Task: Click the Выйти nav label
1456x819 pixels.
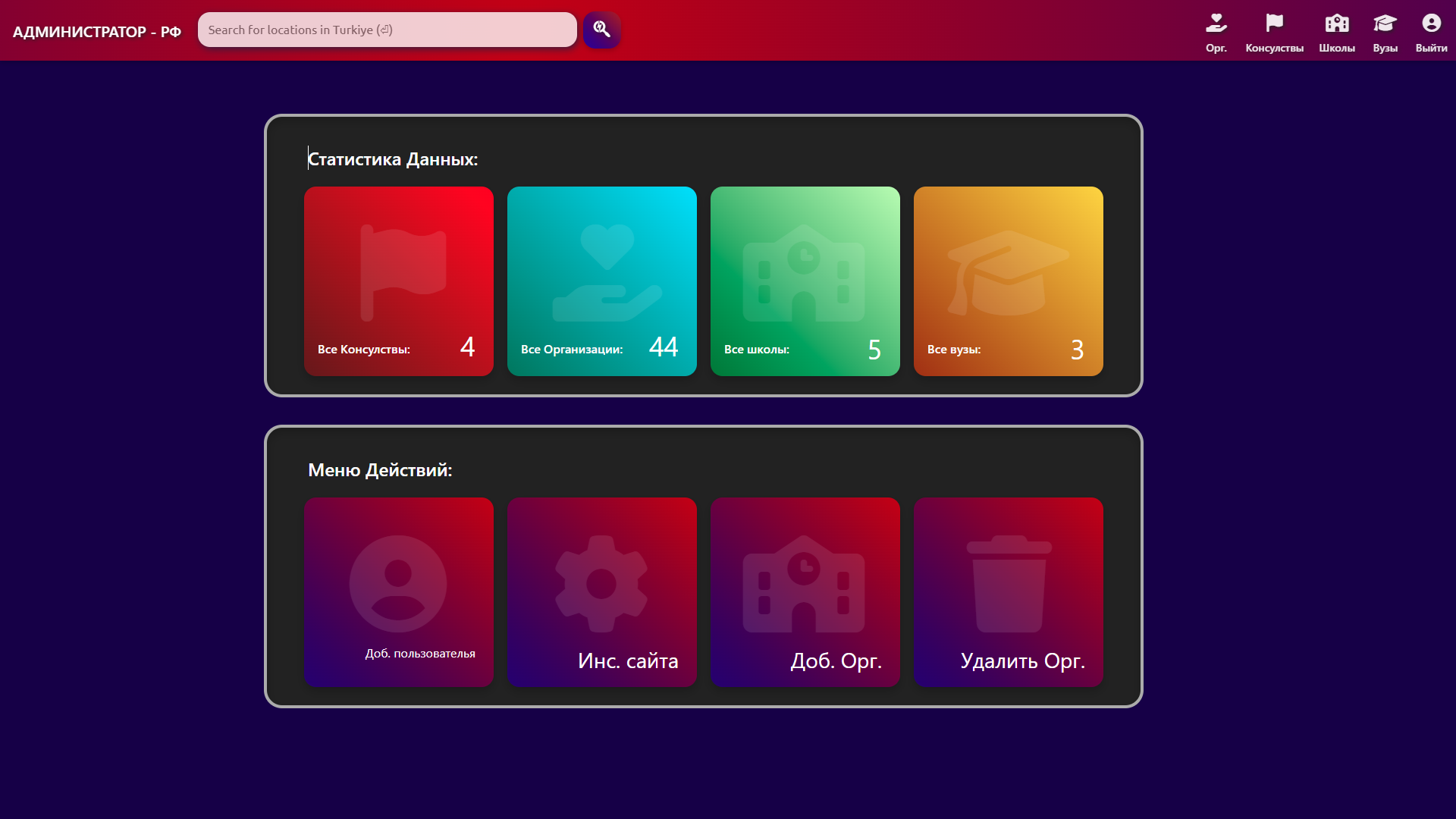Action: (x=1432, y=49)
